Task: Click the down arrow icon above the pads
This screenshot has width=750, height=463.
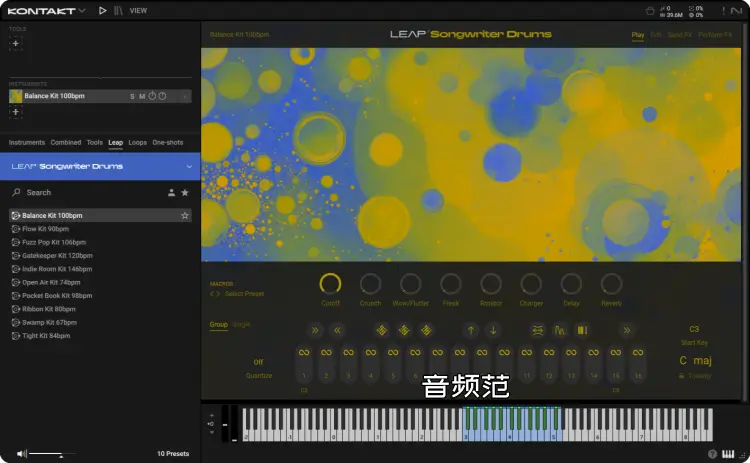Action: point(493,330)
